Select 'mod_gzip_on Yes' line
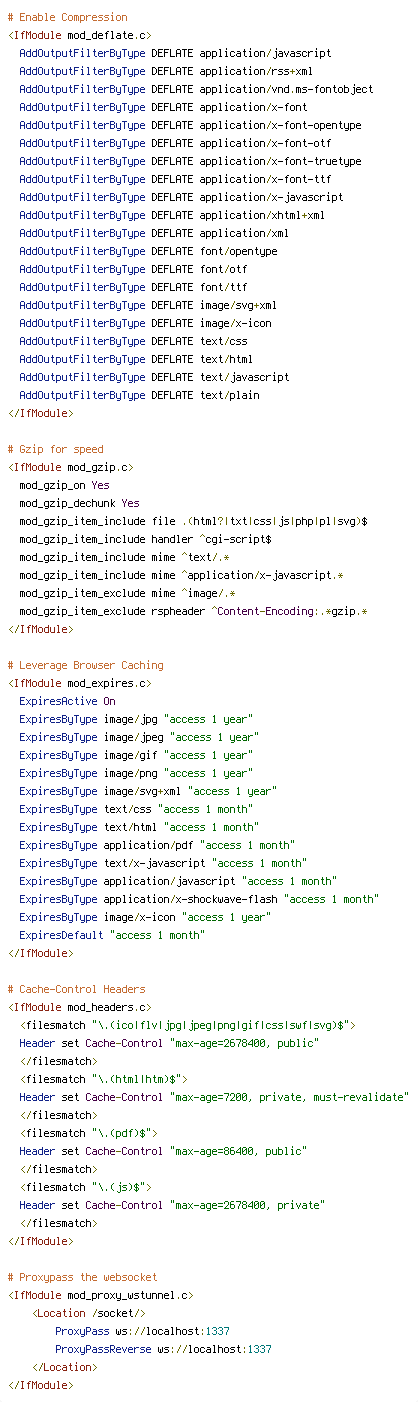Viewport: 418px width, 1402px height. (x=64, y=485)
